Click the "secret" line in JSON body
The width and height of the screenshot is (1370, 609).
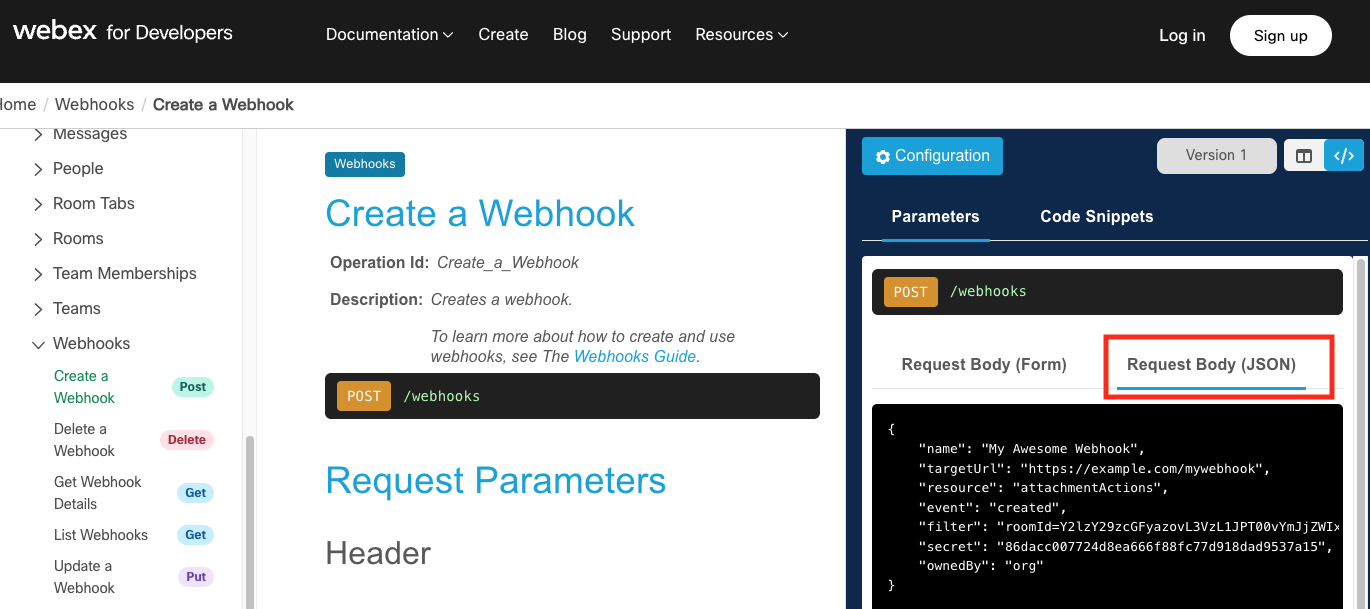point(1126,547)
